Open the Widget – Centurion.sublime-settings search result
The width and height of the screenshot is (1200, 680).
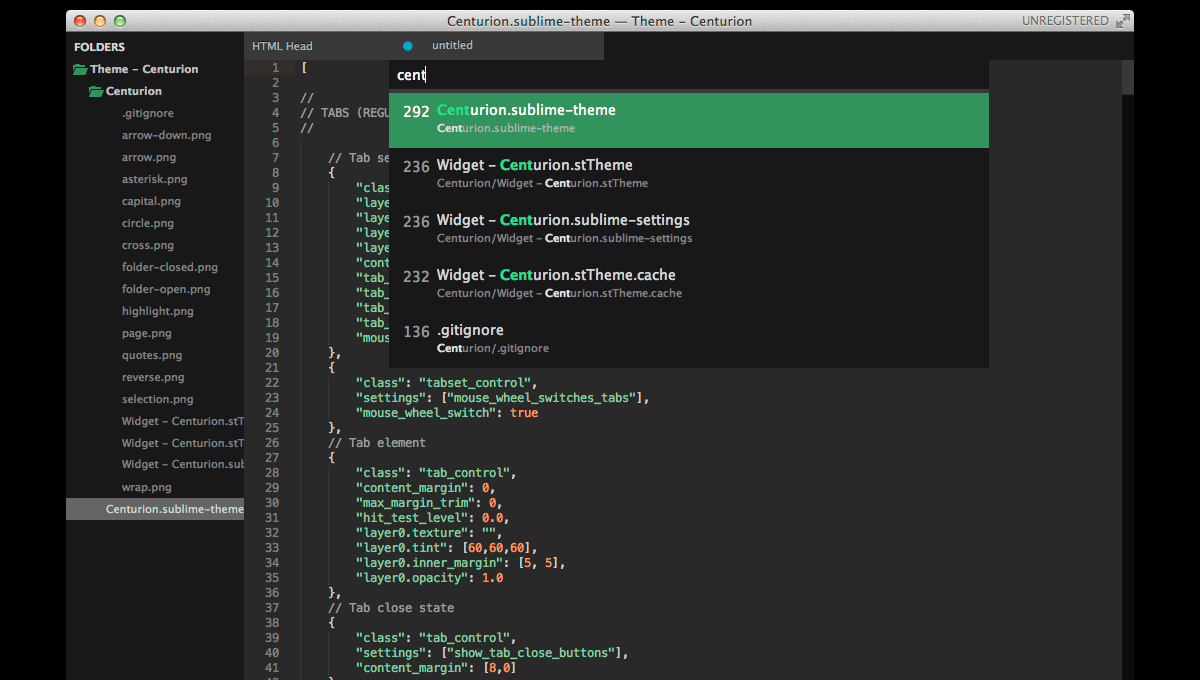[689, 230]
